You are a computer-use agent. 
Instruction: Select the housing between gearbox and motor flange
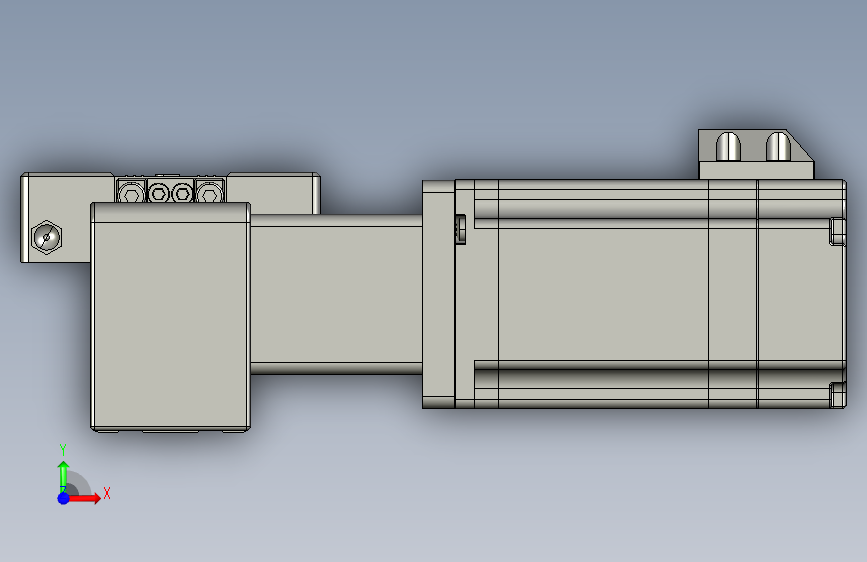coord(336,294)
